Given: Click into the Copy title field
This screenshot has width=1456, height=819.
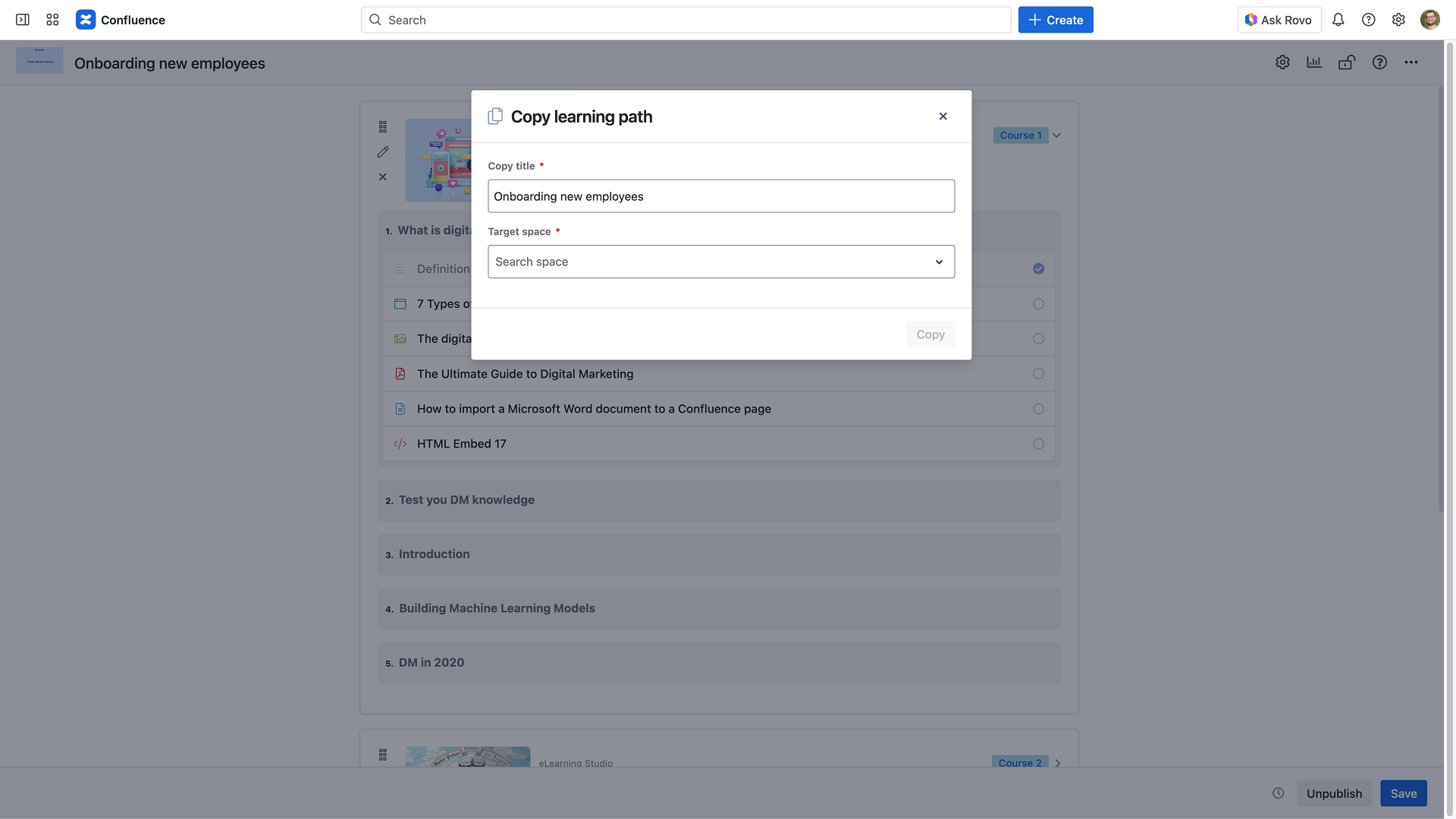Looking at the screenshot, I should point(720,196).
